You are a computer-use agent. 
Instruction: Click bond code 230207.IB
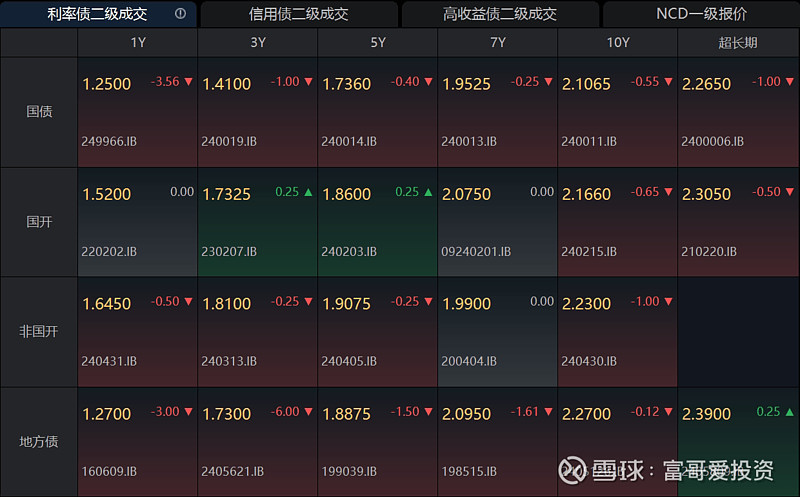229,252
